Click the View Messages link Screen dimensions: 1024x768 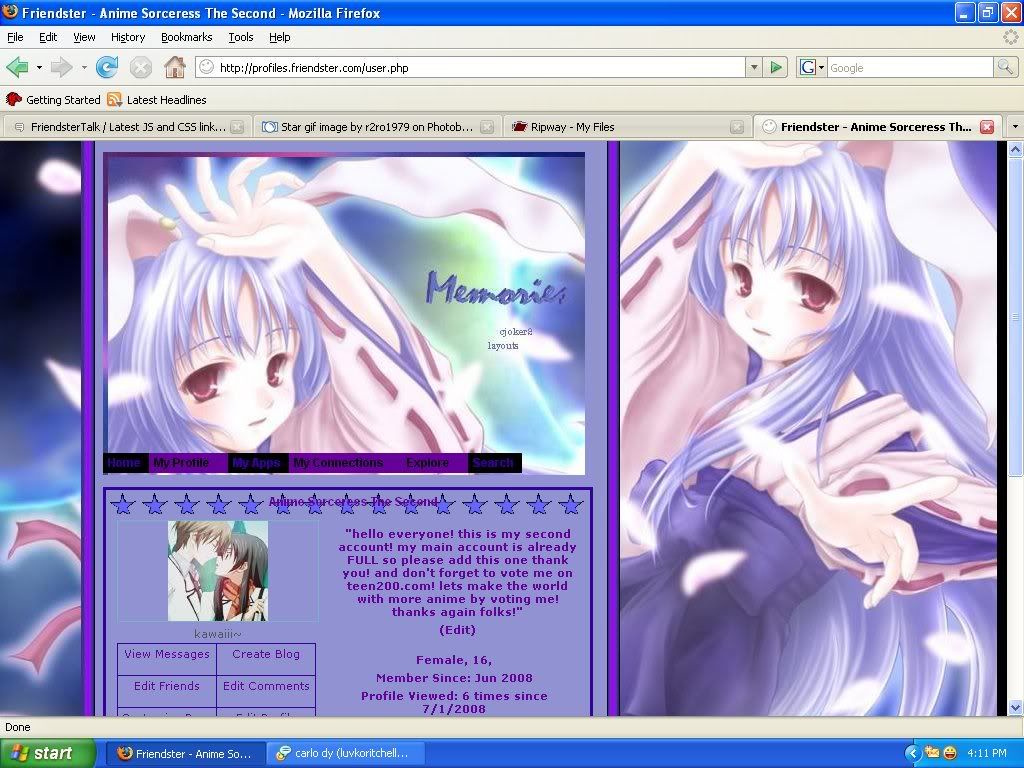167,655
